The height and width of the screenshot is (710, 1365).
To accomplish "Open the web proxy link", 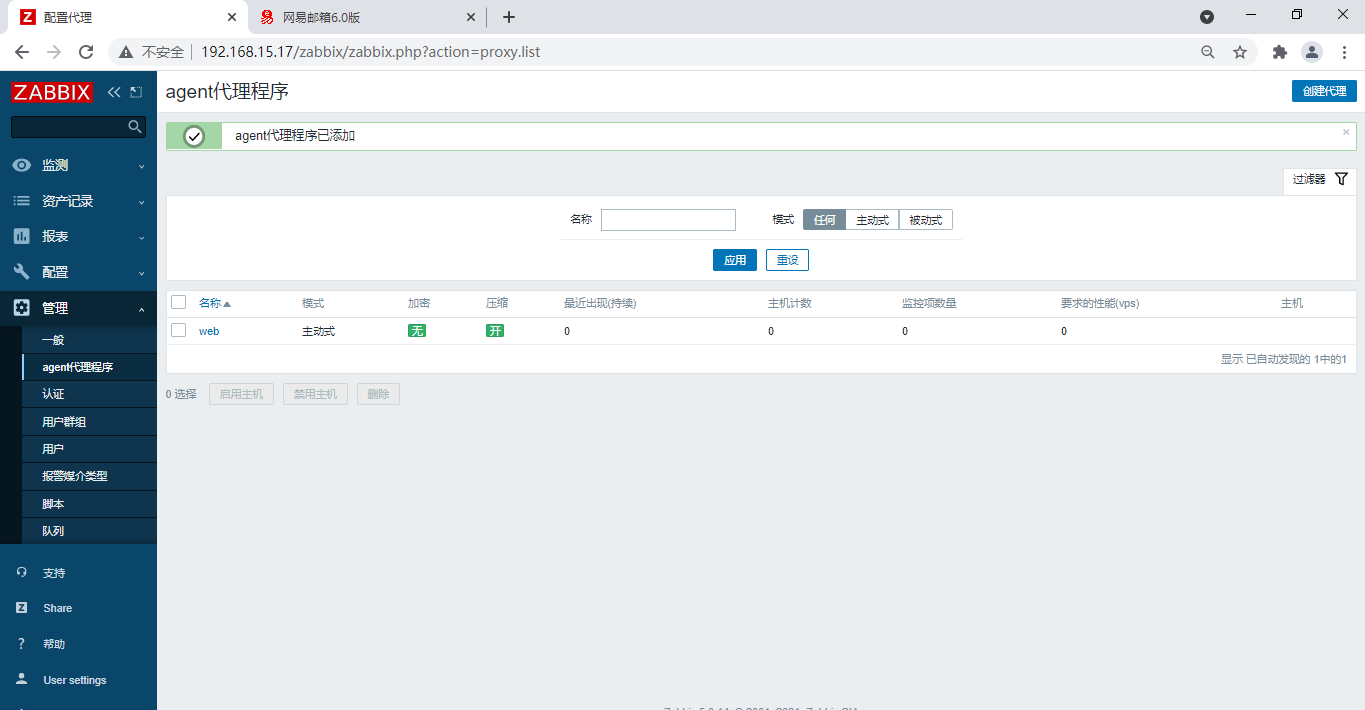I will tap(209, 331).
